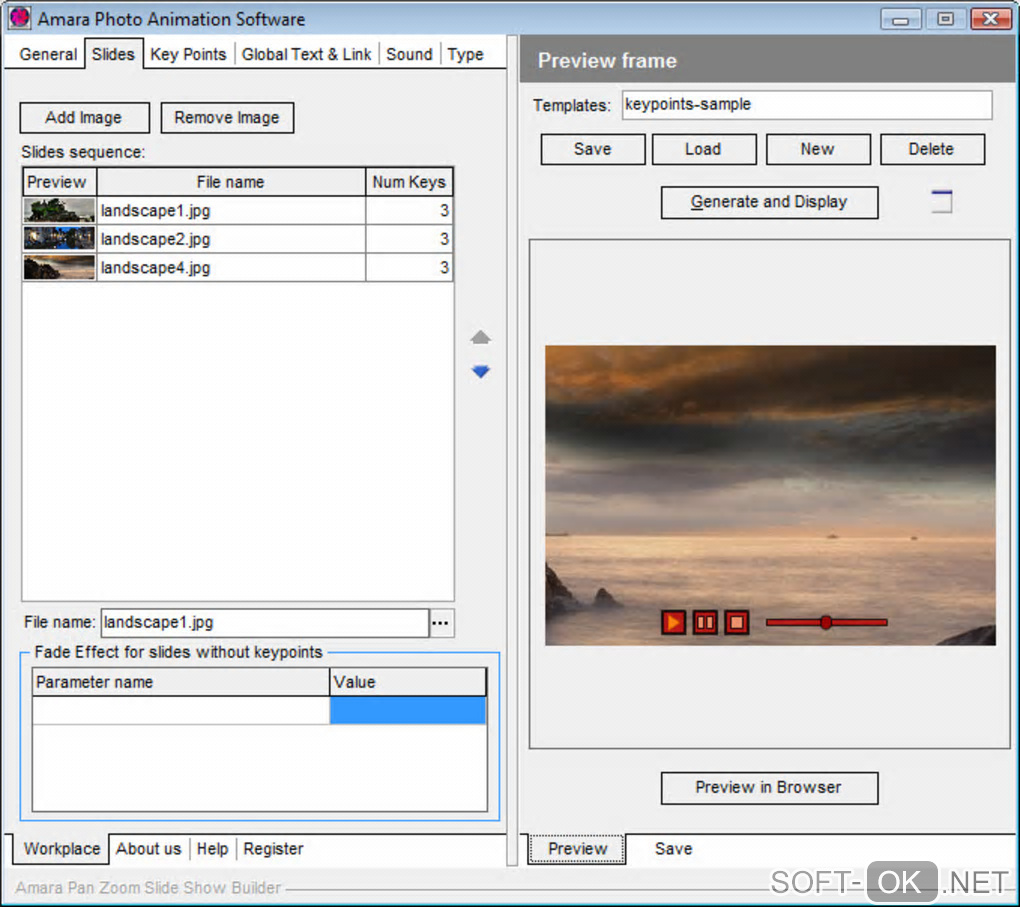Click the play button in preview

(x=673, y=623)
